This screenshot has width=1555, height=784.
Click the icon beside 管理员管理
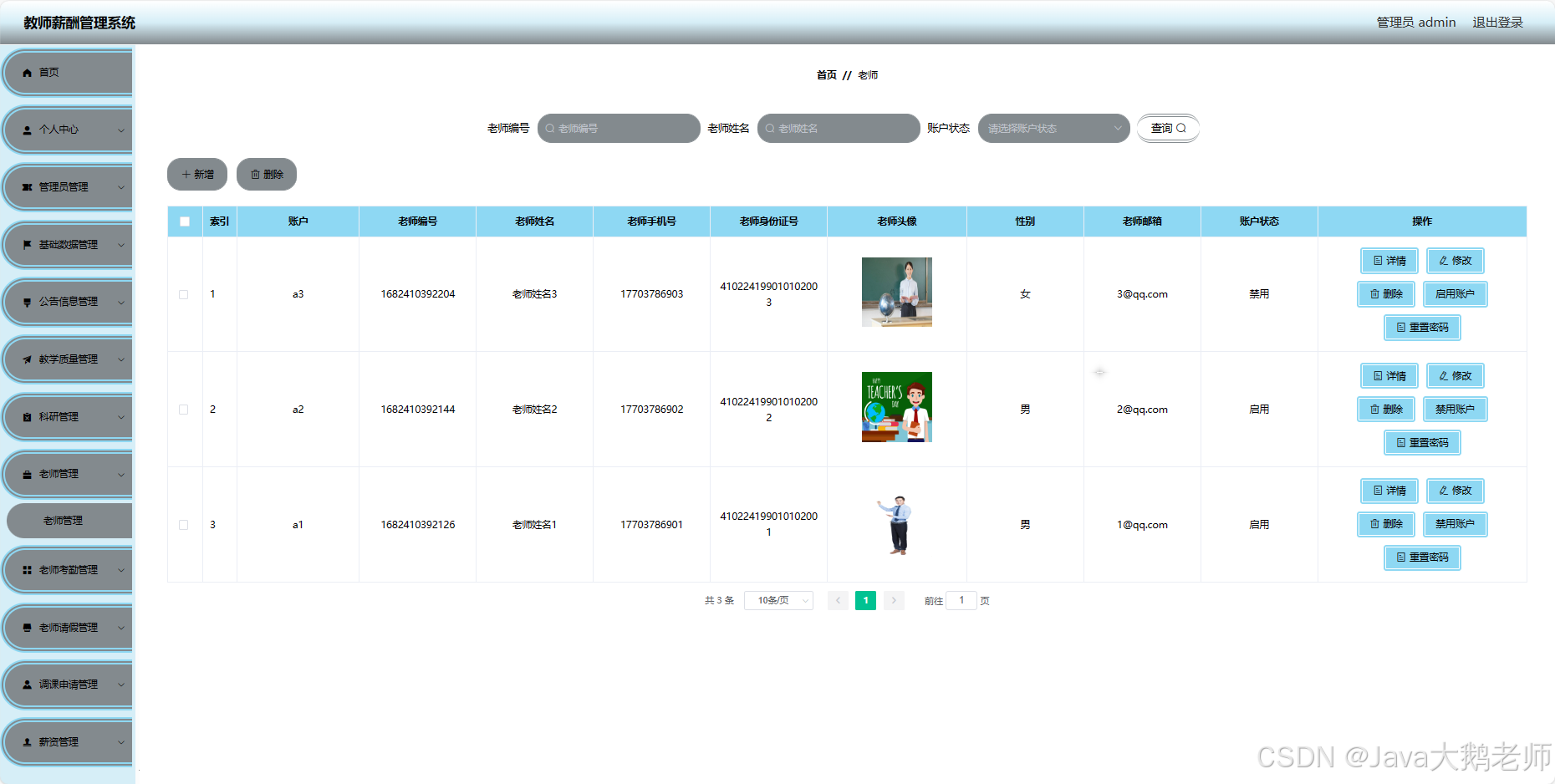(27, 187)
